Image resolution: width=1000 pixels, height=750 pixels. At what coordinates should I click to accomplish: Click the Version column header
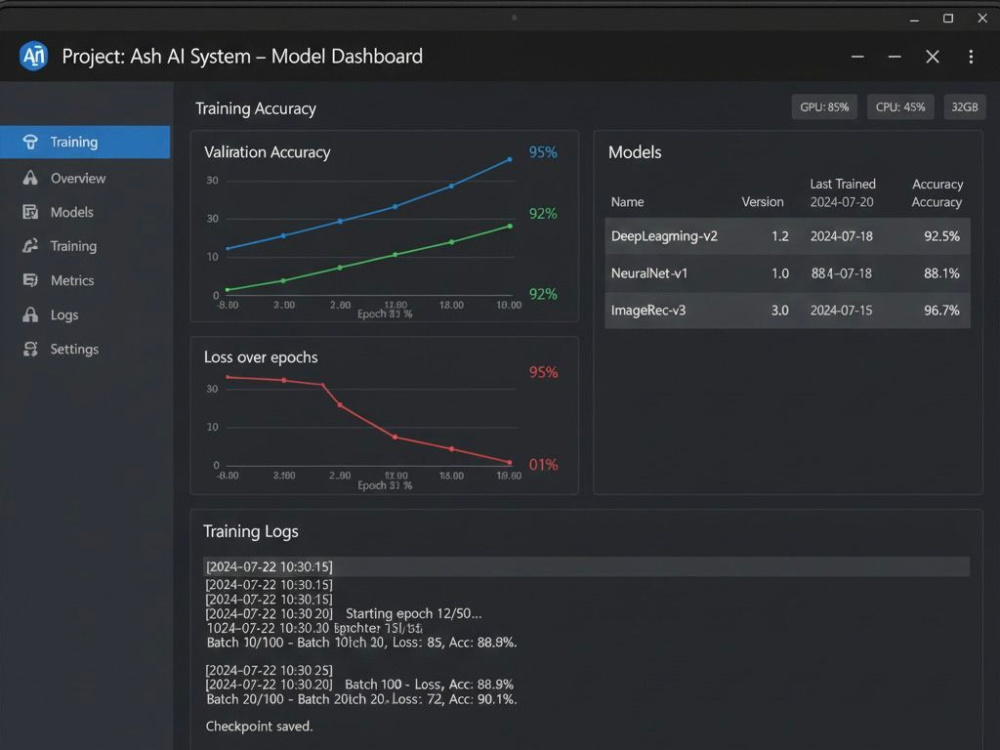762,202
